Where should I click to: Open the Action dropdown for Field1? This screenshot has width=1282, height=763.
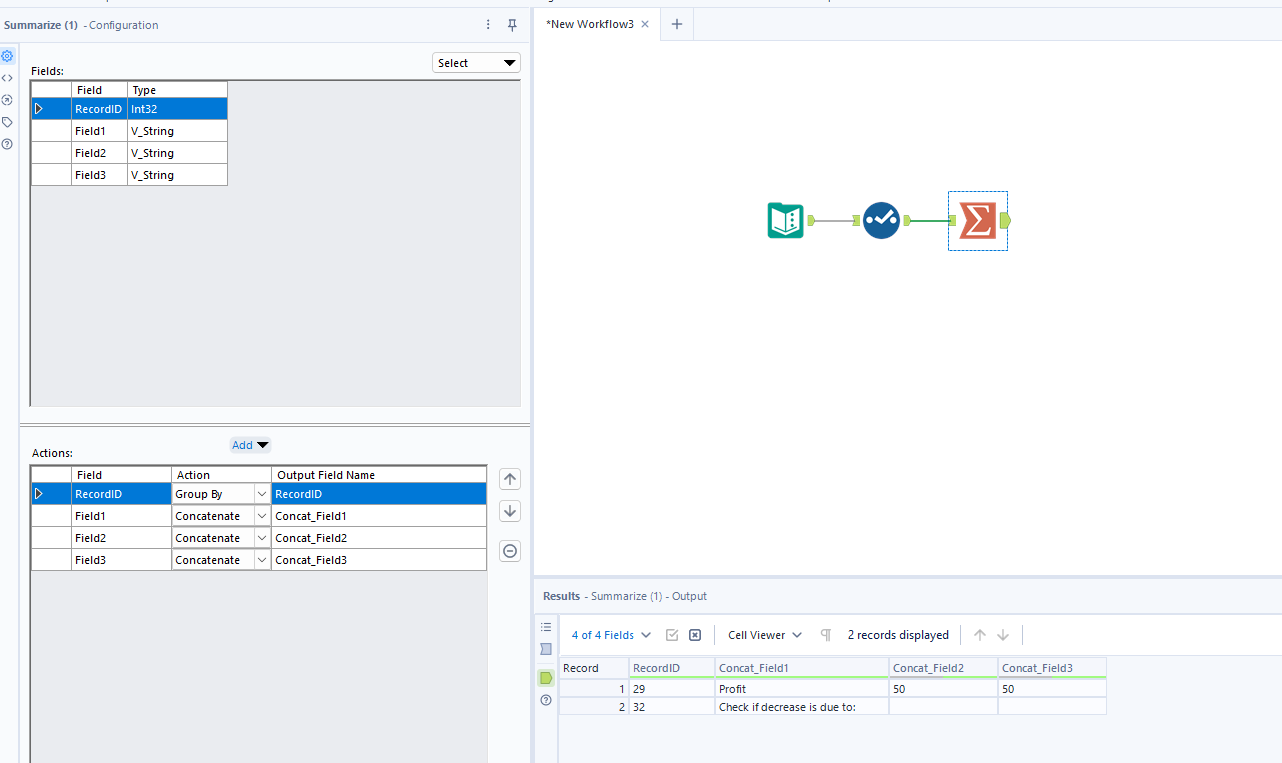[x=260, y=515]
